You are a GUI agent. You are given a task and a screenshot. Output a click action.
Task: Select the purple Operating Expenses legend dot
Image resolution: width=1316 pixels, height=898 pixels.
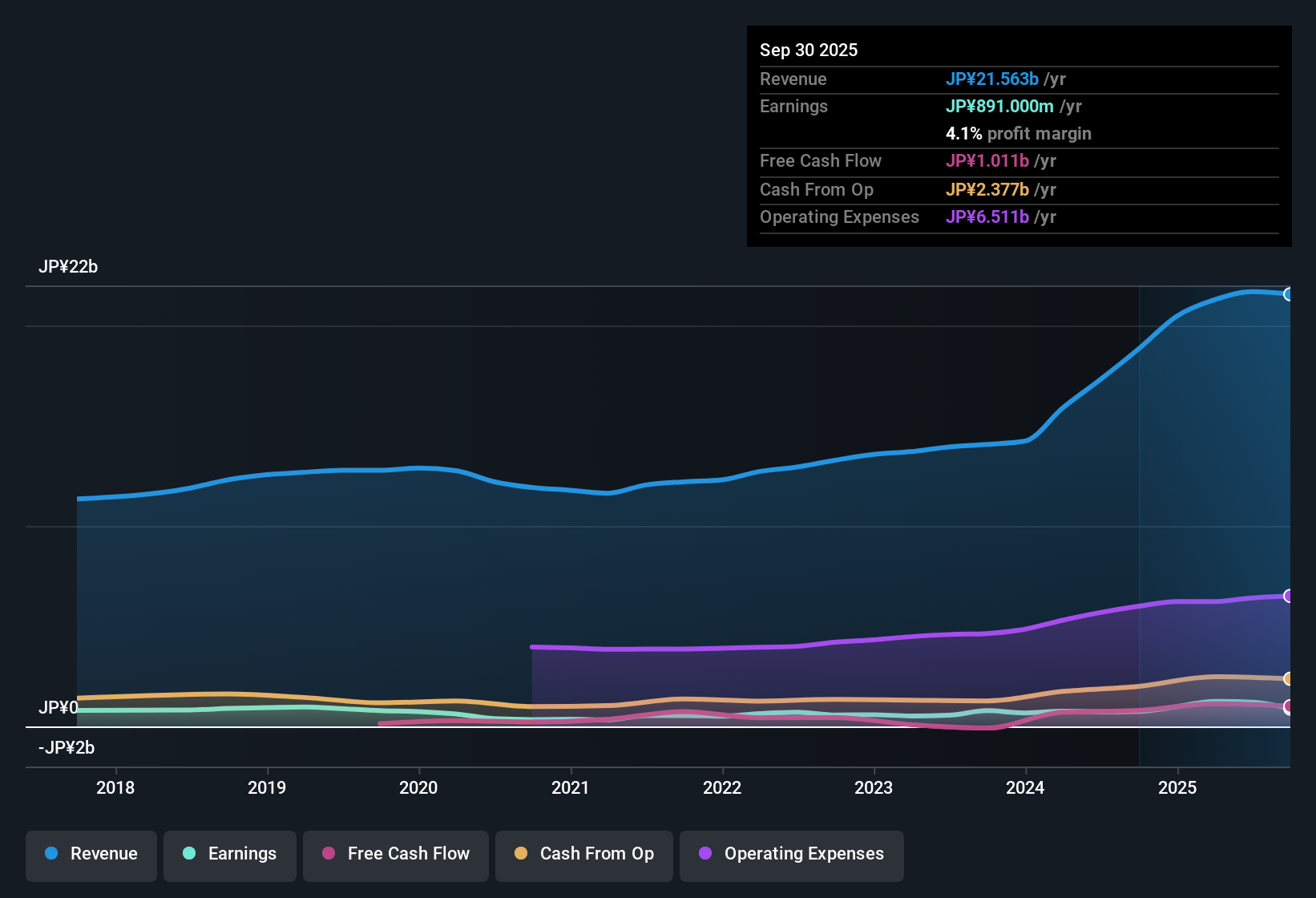[705, 854]
